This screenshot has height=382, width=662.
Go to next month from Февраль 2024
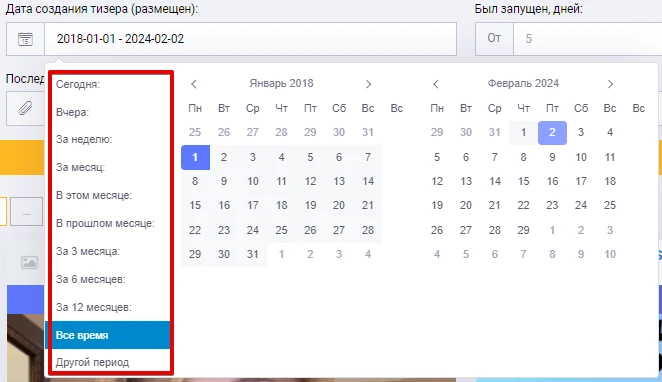point(610,84)
